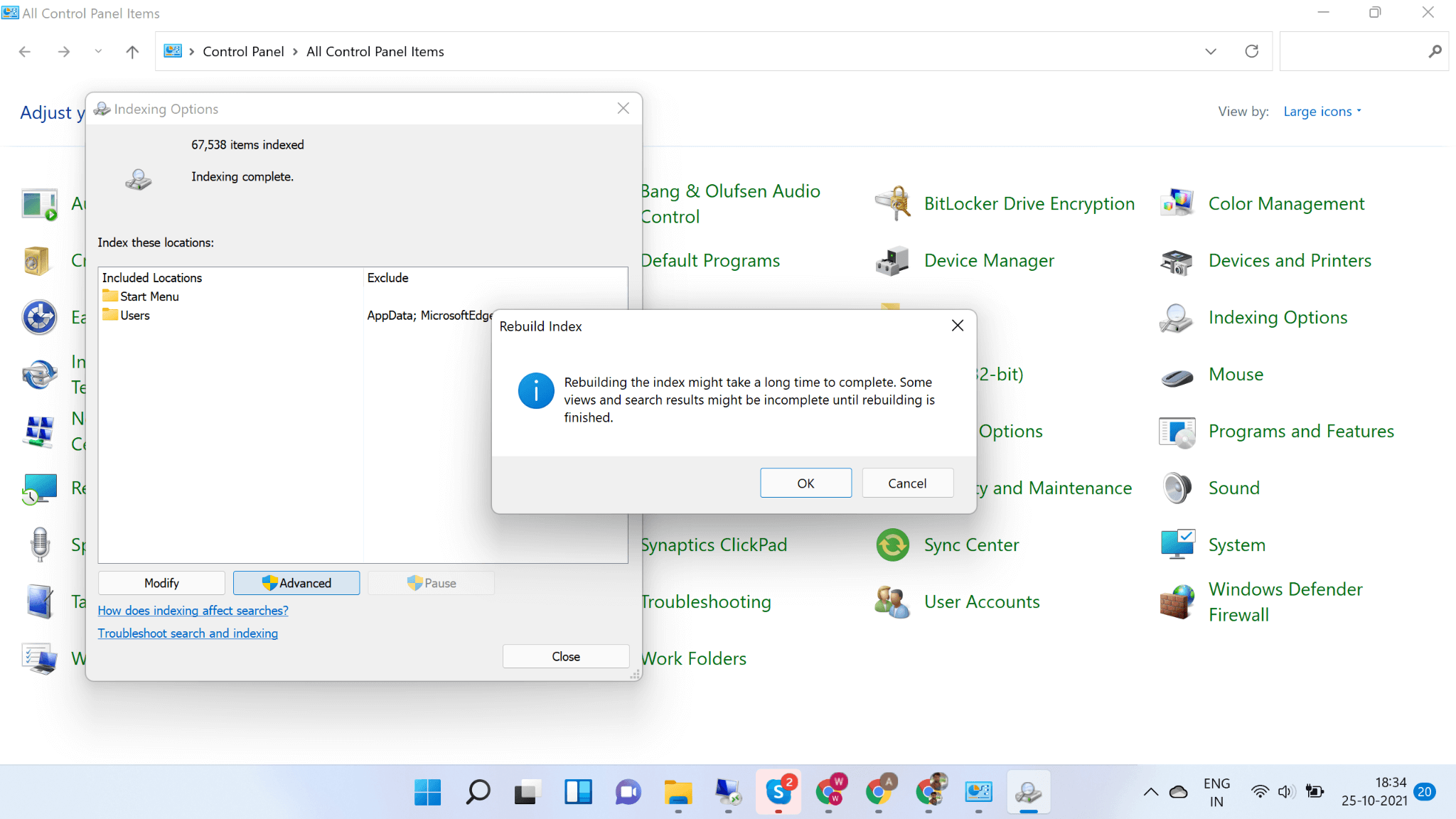
Task: Open Sound control panel icon
Action: pos(1177,488)
